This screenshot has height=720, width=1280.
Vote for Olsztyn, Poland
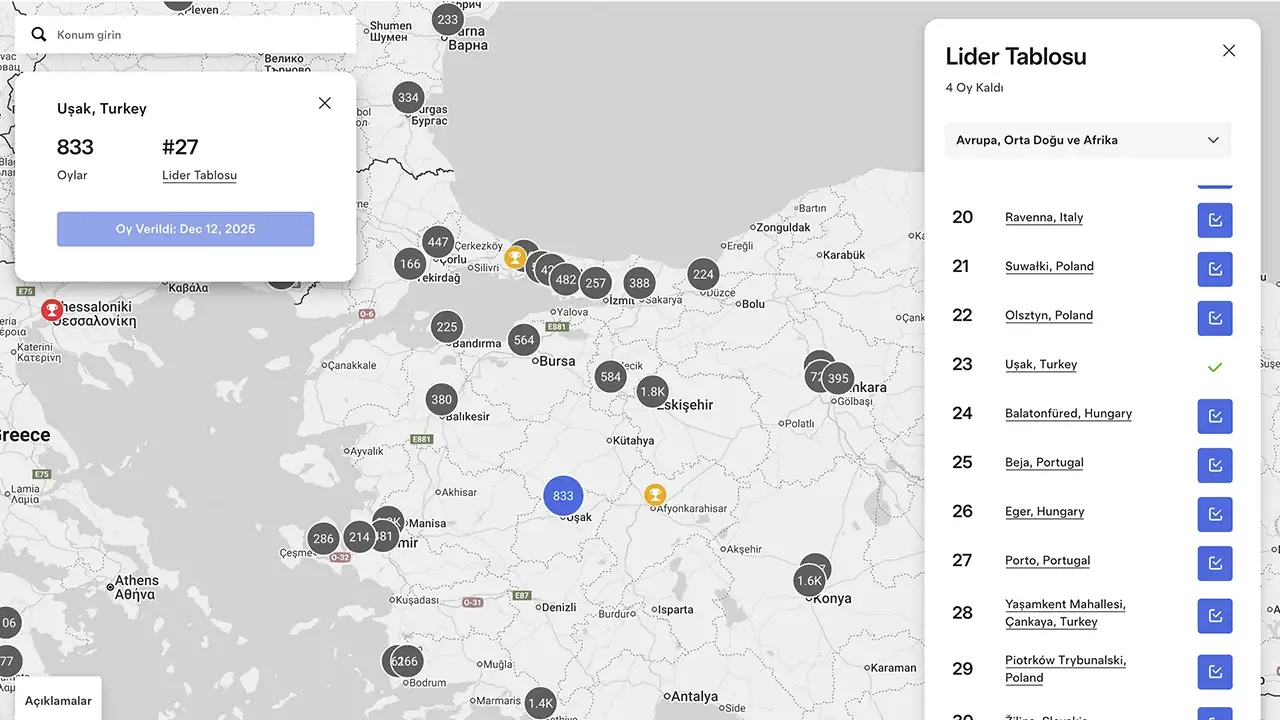pos(1215,318)
